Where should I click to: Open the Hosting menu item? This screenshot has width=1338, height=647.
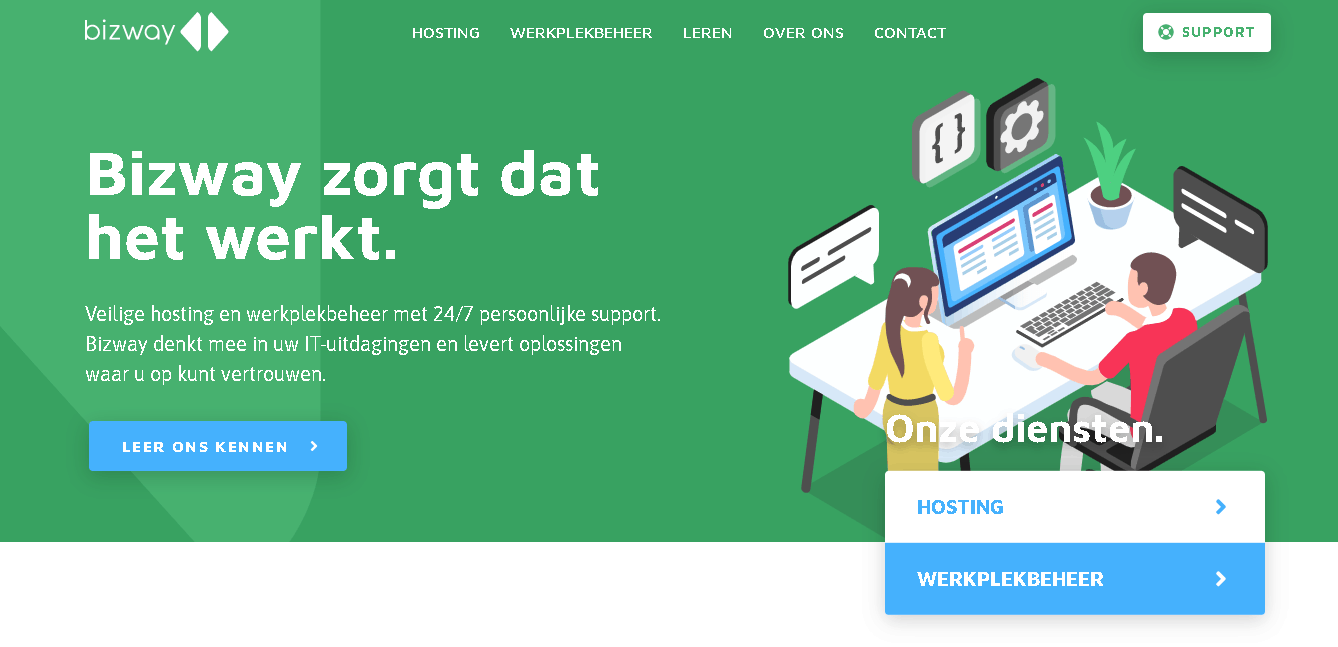446,33
